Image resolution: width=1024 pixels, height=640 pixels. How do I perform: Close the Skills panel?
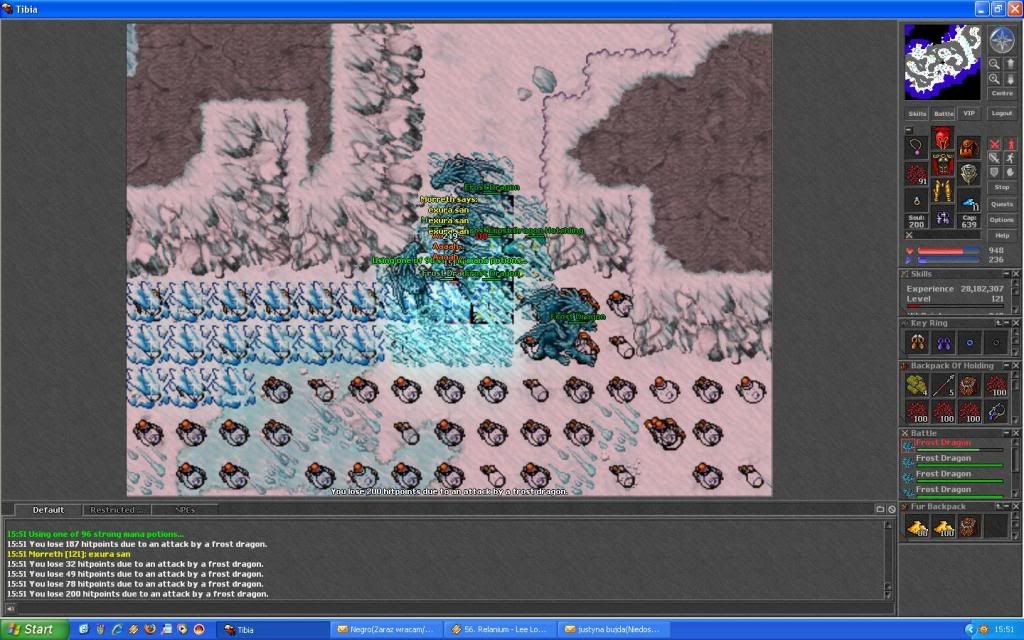(x=1016, y=274)
